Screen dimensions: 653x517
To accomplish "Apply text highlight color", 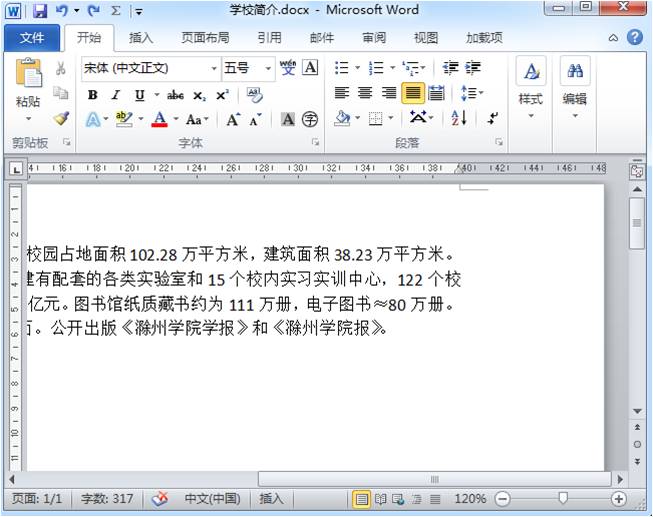I will pos(124,120).
